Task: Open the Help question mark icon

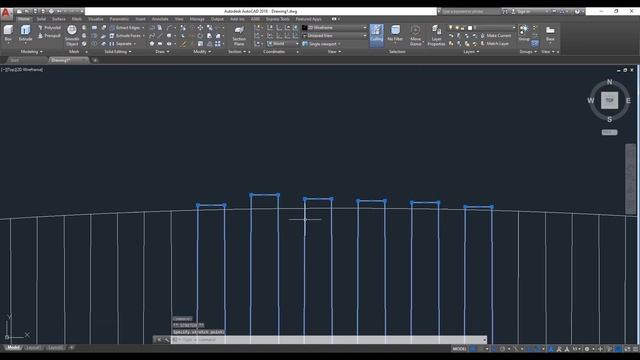Action: point(577,12)
